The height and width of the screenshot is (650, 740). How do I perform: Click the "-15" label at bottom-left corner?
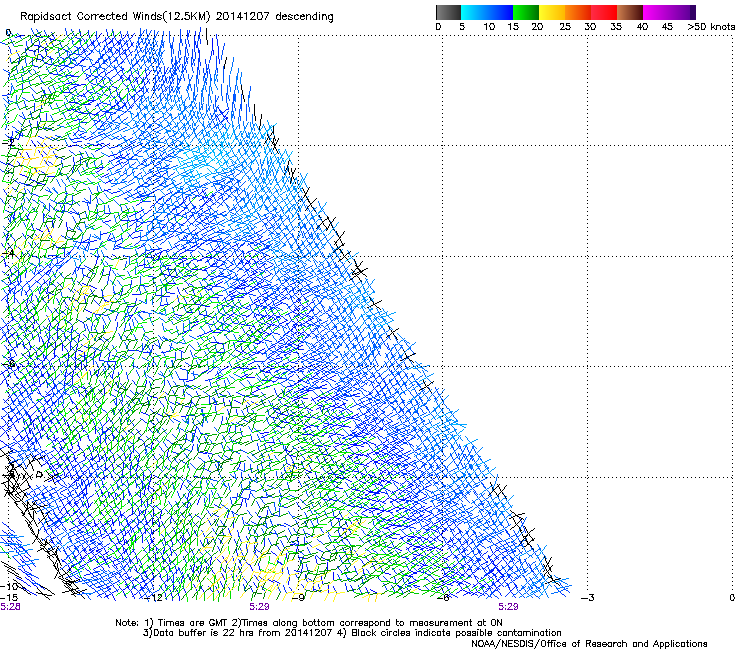(9, 598)
